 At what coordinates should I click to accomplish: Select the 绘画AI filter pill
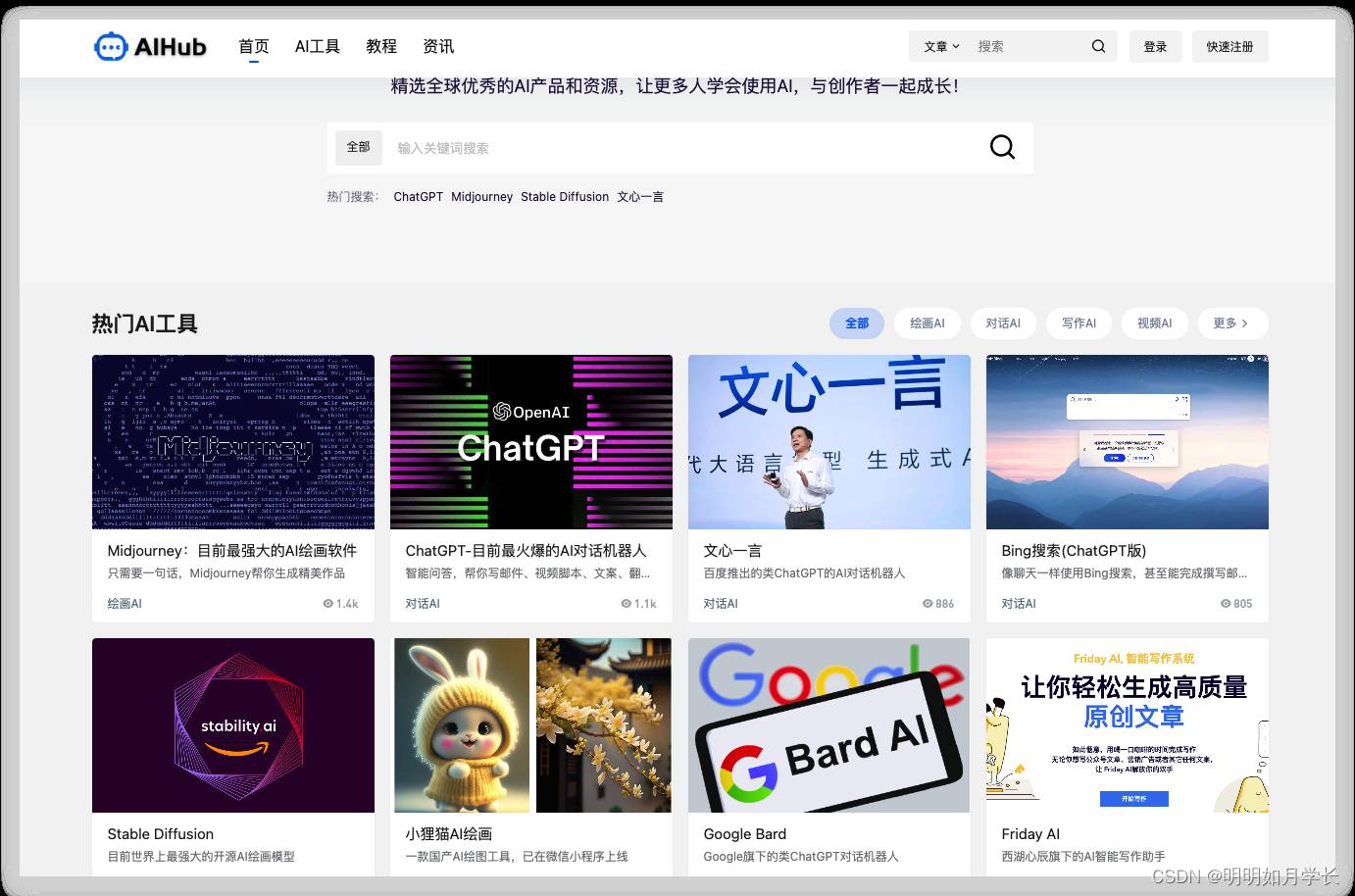point(928,324)
